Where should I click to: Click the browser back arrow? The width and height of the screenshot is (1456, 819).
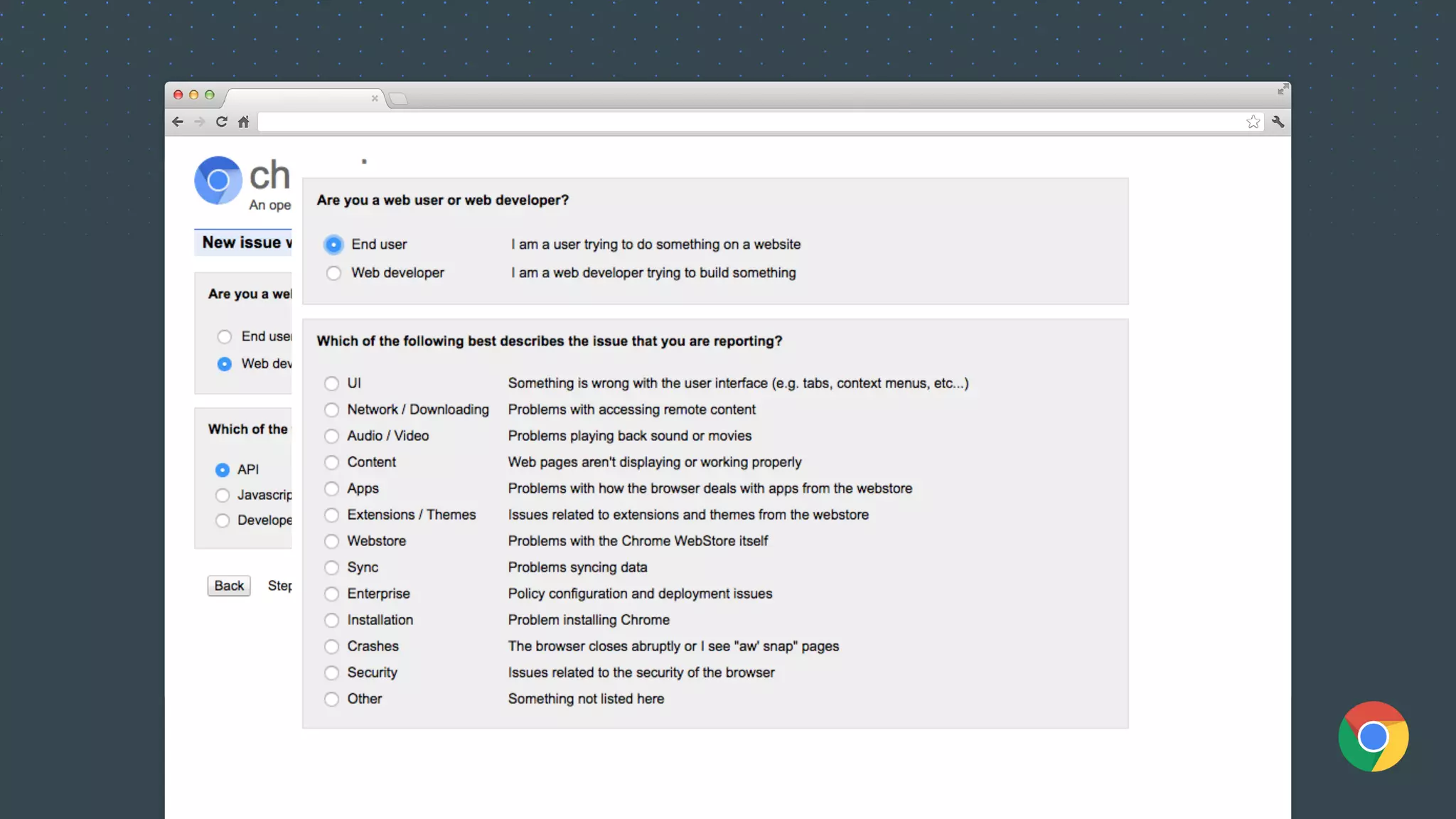178,122
